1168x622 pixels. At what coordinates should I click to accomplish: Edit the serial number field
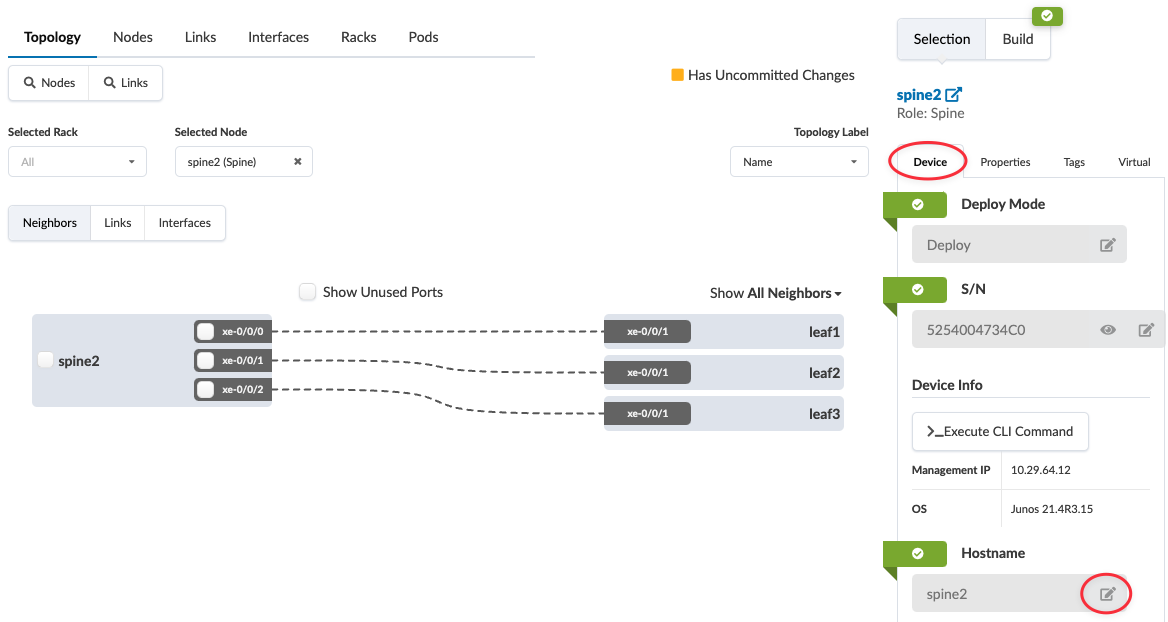point(1146,330)
